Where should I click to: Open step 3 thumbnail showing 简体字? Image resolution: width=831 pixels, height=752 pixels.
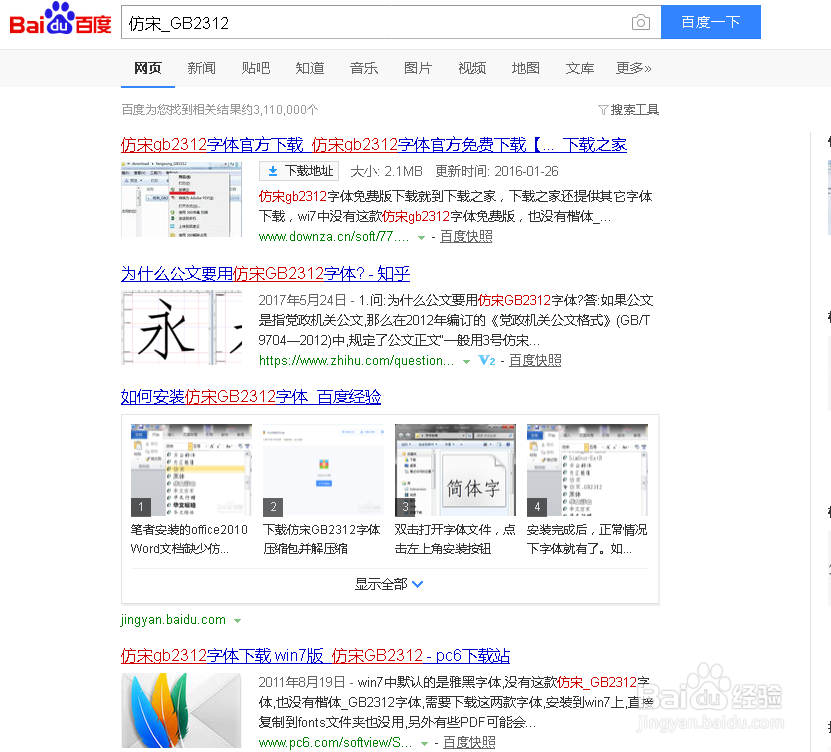point(455,470)
